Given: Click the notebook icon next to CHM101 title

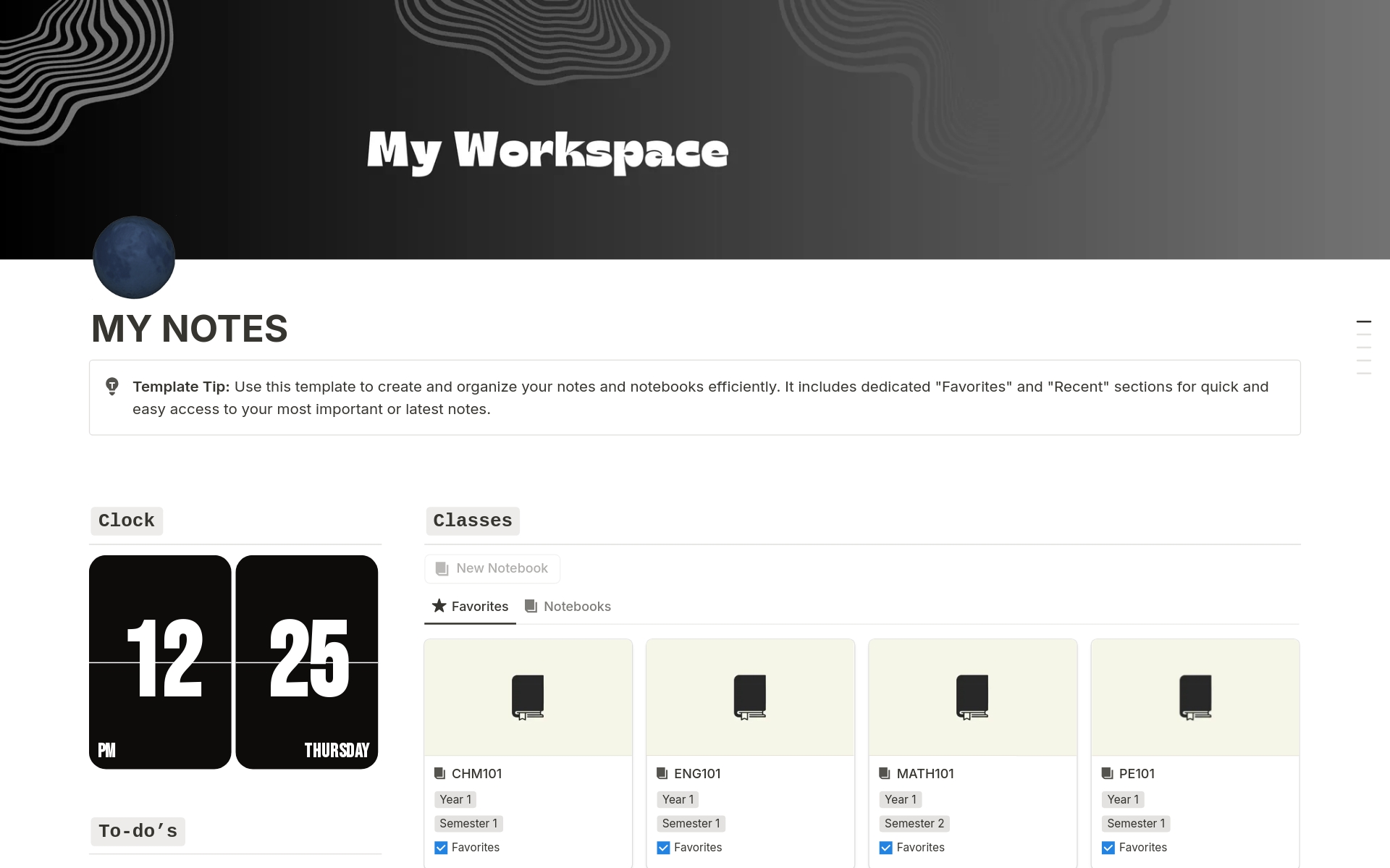Looking at the screenshot, I should tap(440, 773).
